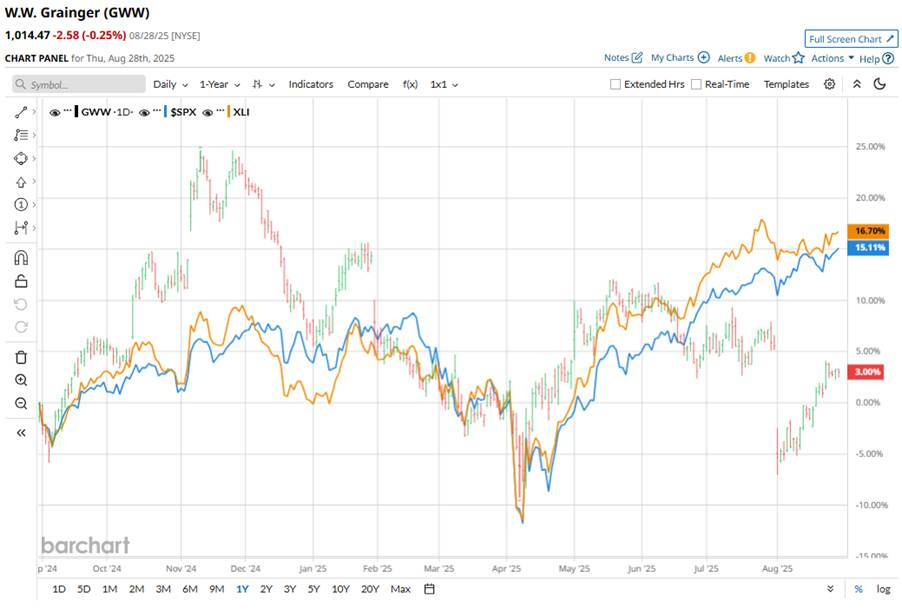Select the measure range tool
The width and height of the screenshot is (902, 609).
click(21, 228)
